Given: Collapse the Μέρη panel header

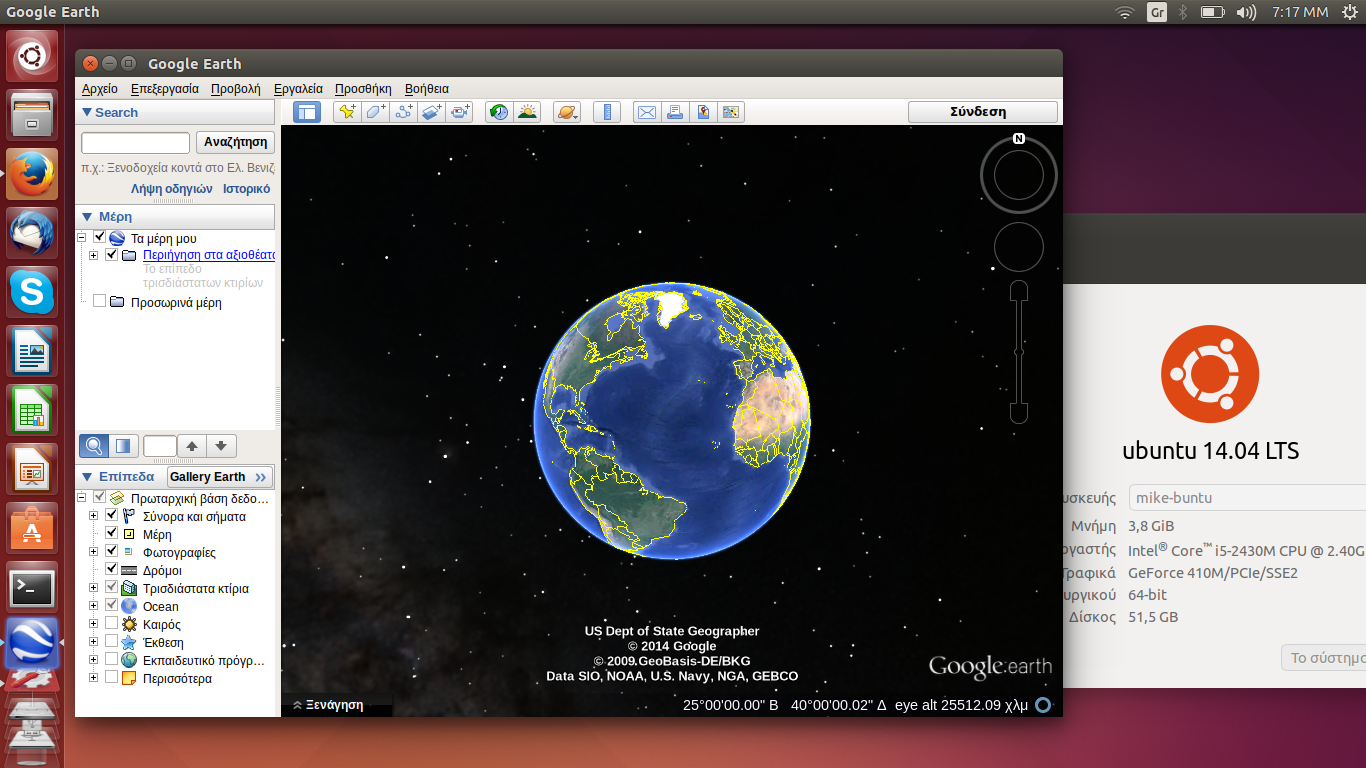Looking at the screenshot, I should coord(87,216).
